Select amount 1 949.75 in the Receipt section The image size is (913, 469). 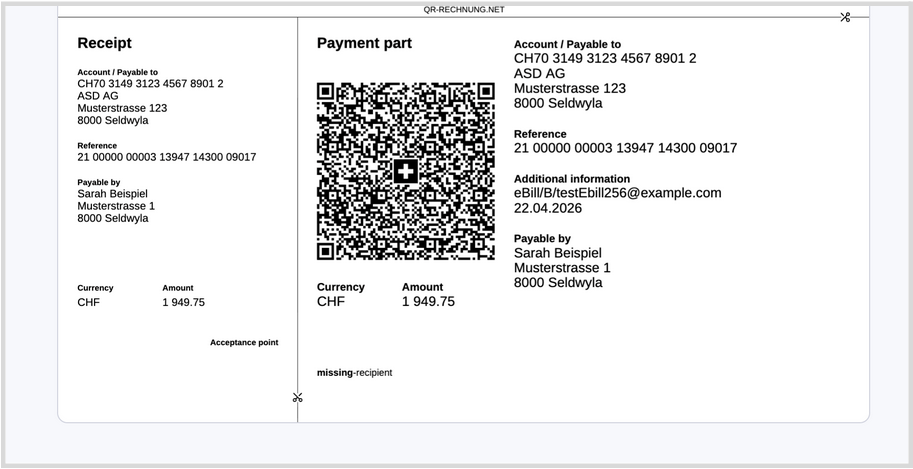click(183, 302)
